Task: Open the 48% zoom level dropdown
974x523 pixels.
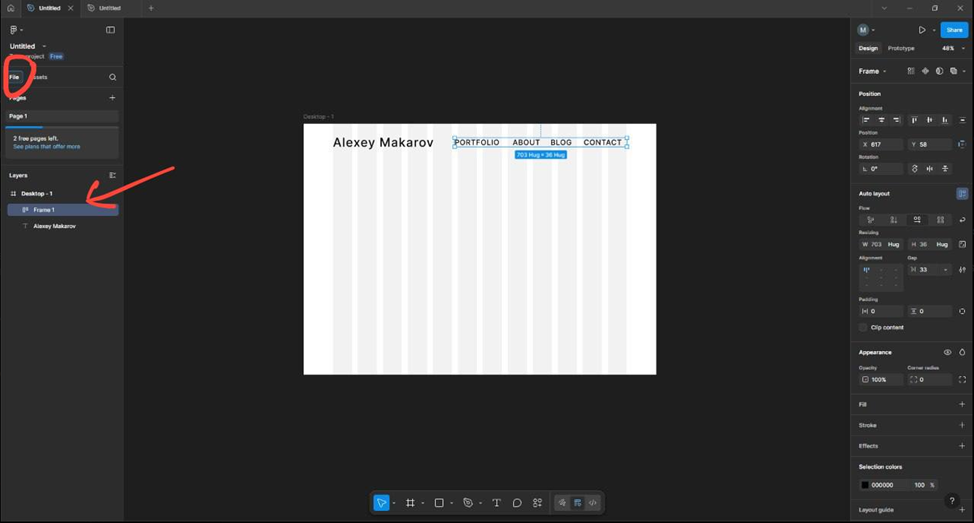Action: pyautogui.click(x=950, y=48)
